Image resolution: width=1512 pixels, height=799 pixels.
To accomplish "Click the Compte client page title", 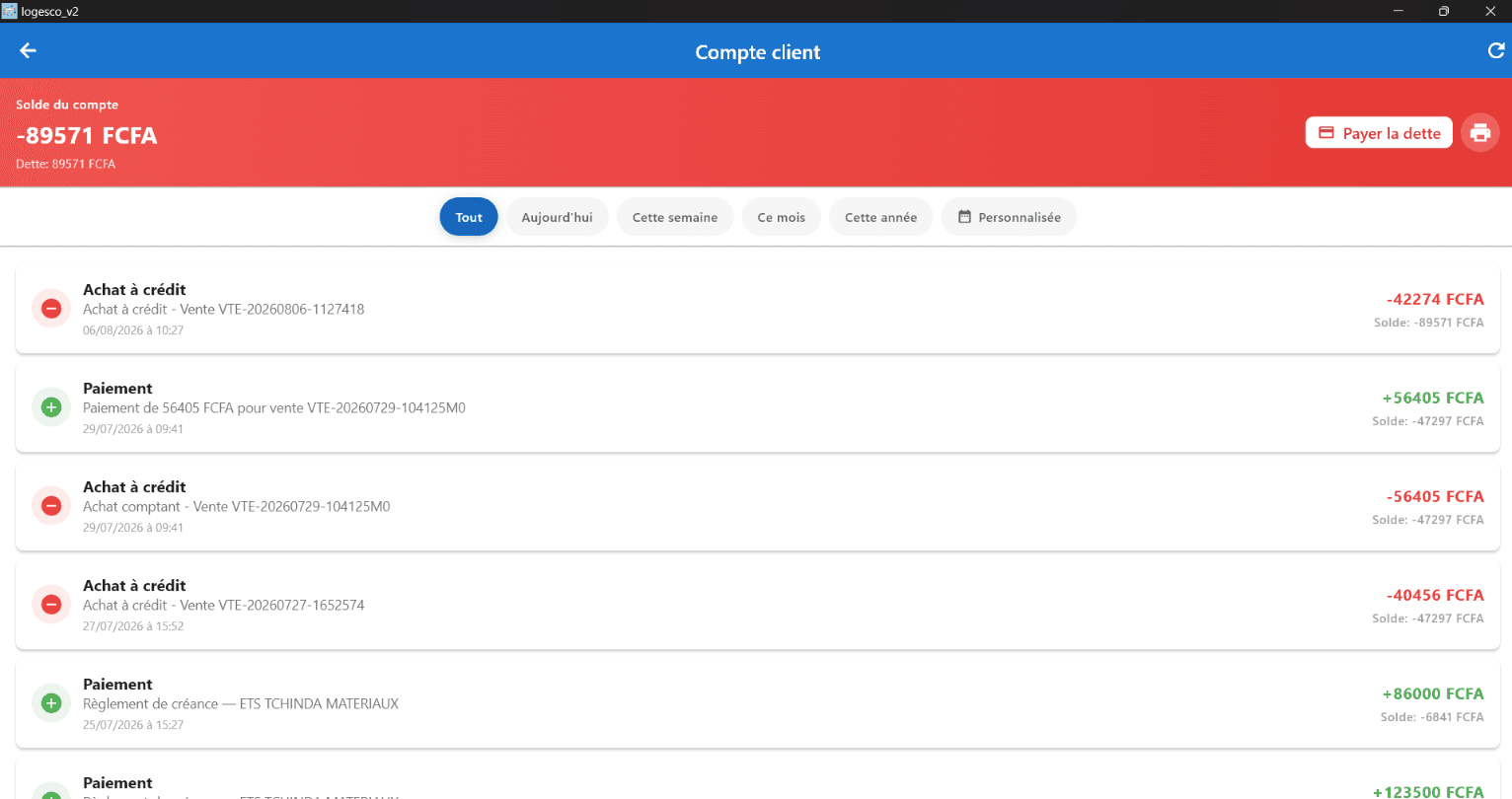I will pos(758,52).
